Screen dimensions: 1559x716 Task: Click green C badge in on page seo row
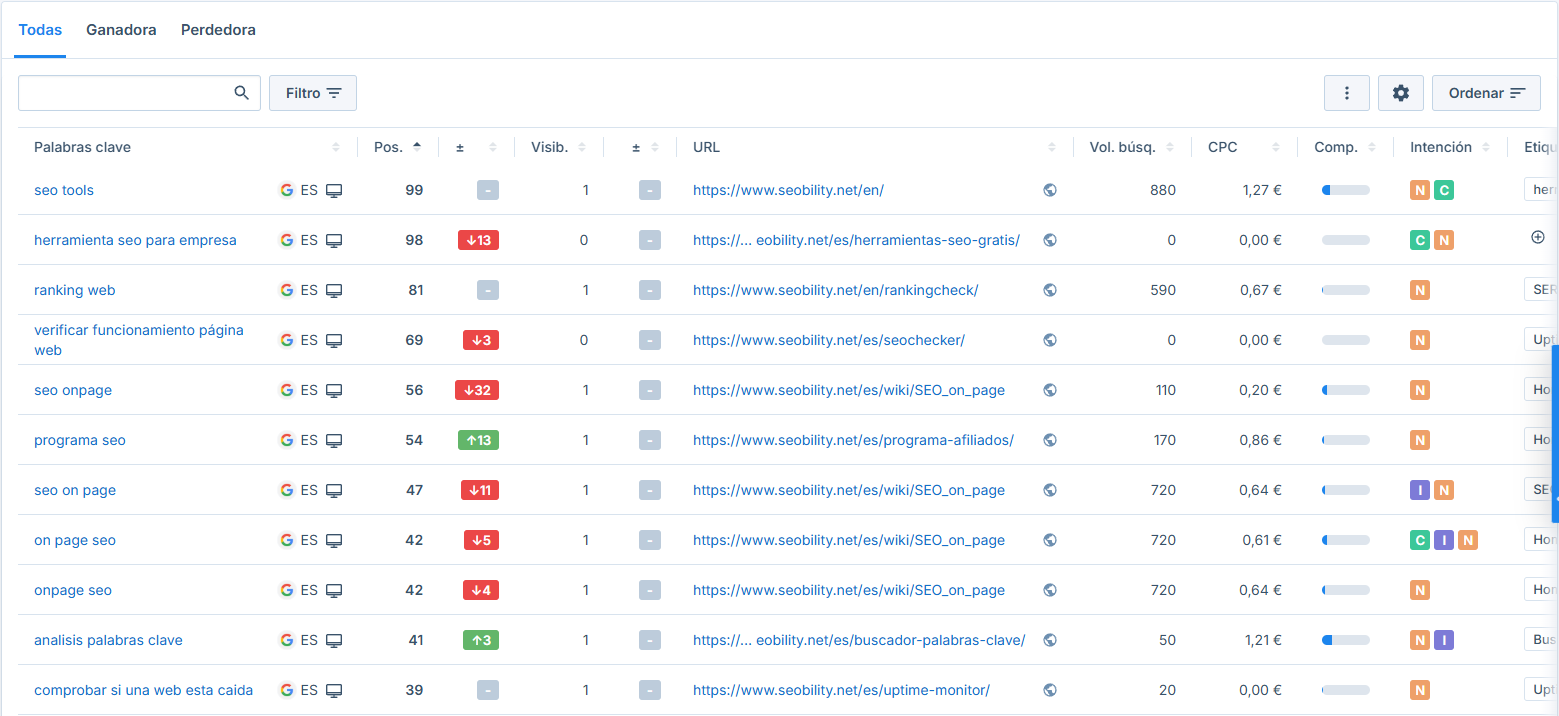[1419, 540]
